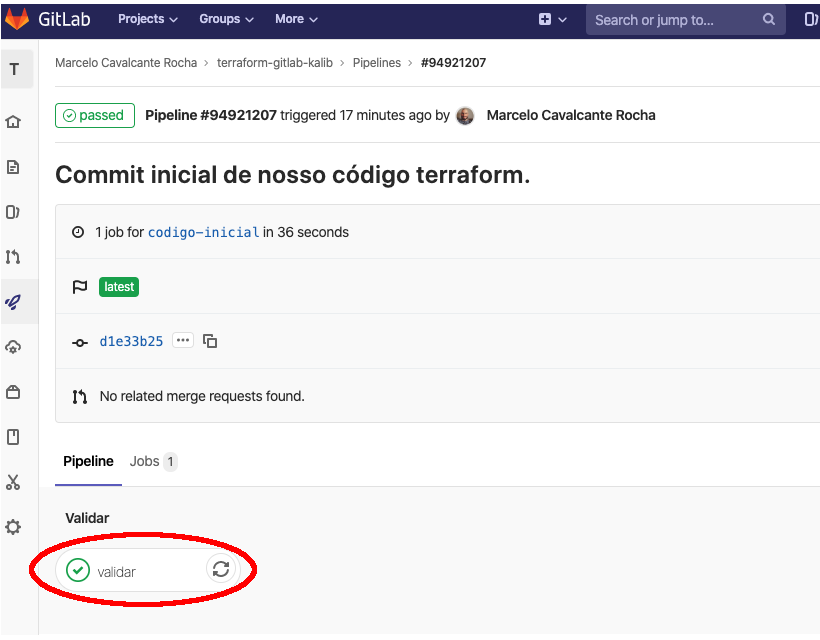Select the Pipeline tab
Viewport: 820px width, 640px height.
[x=88, y=461]
